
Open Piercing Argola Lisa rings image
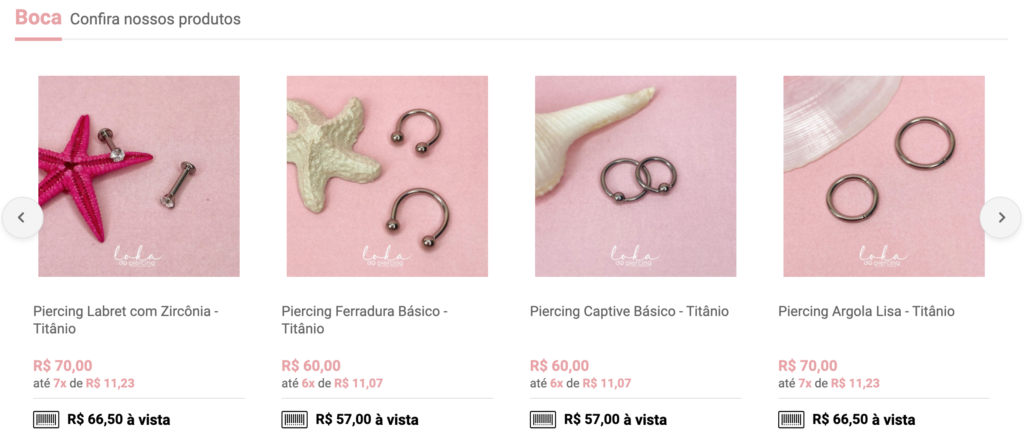pyautogui.click(x=884, y=176)
